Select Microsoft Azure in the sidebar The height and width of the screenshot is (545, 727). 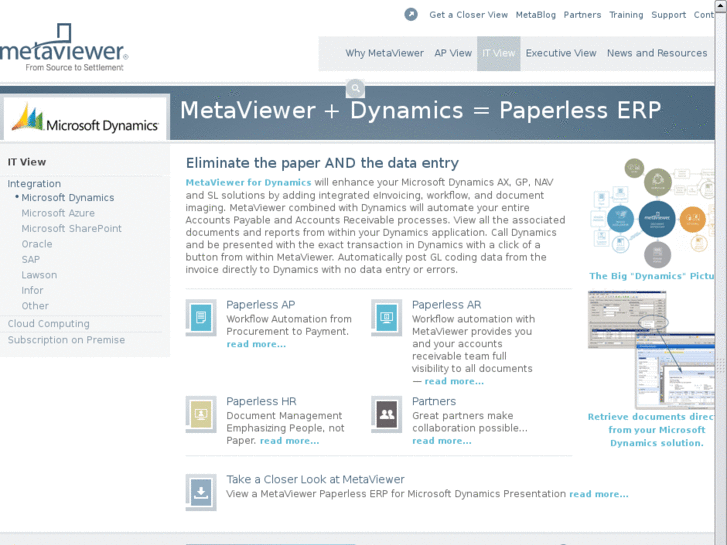tap(58, 213)
